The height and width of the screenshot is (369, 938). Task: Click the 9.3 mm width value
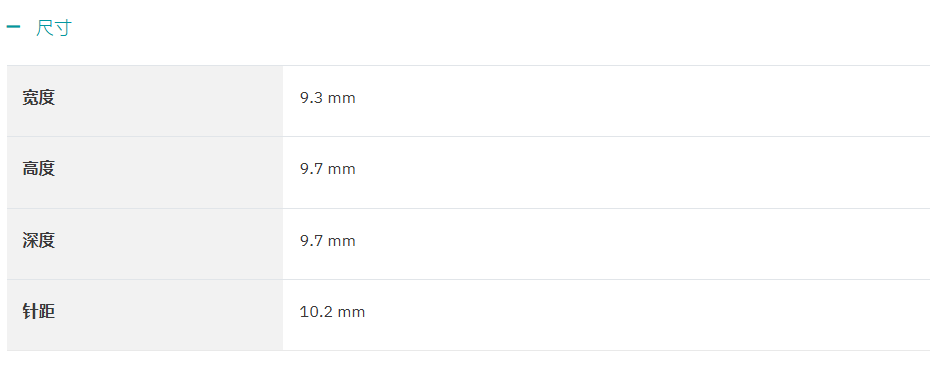tap(328, 98)
